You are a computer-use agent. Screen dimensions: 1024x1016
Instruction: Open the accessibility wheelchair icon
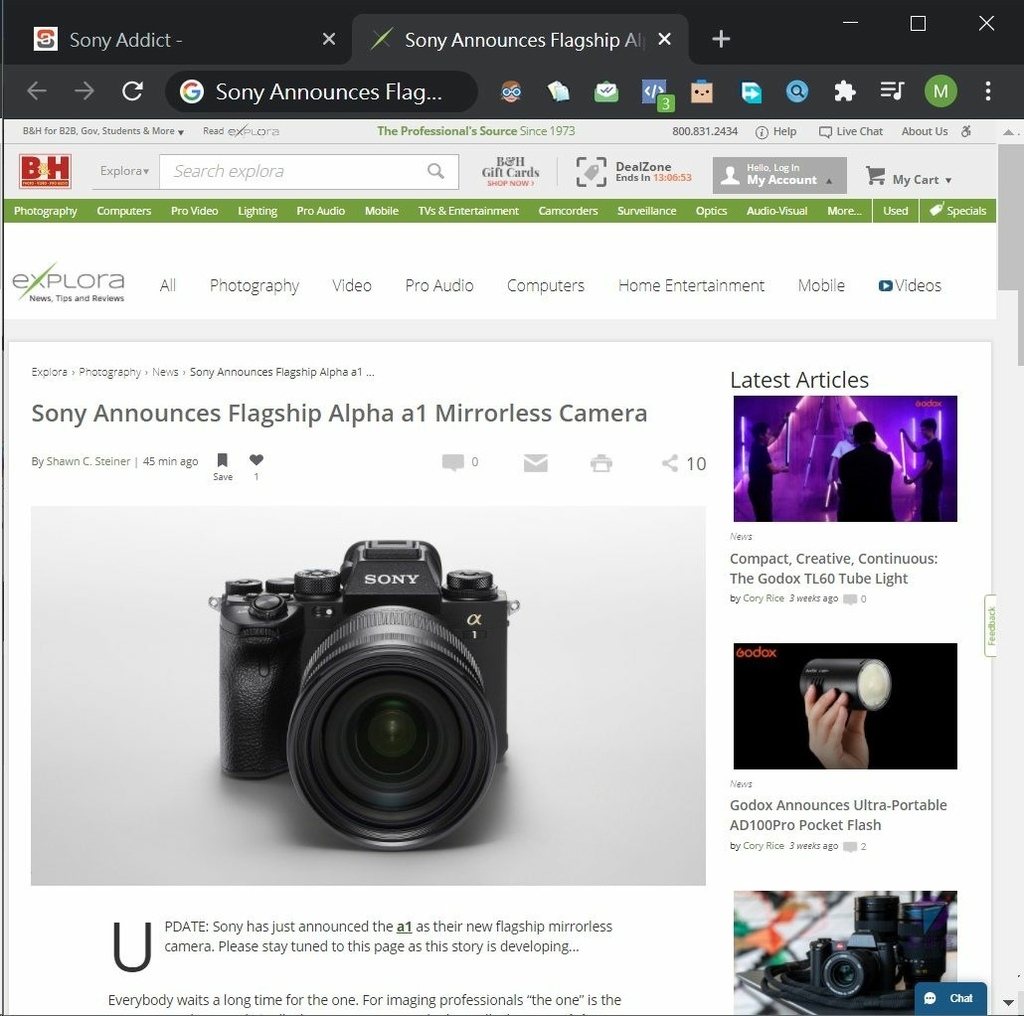(x=966, y=131)
